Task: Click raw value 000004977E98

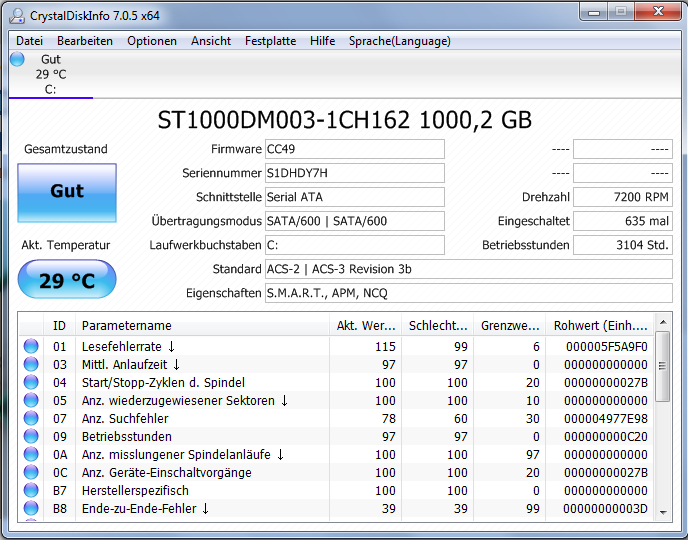Action: [x=606, y=418]
